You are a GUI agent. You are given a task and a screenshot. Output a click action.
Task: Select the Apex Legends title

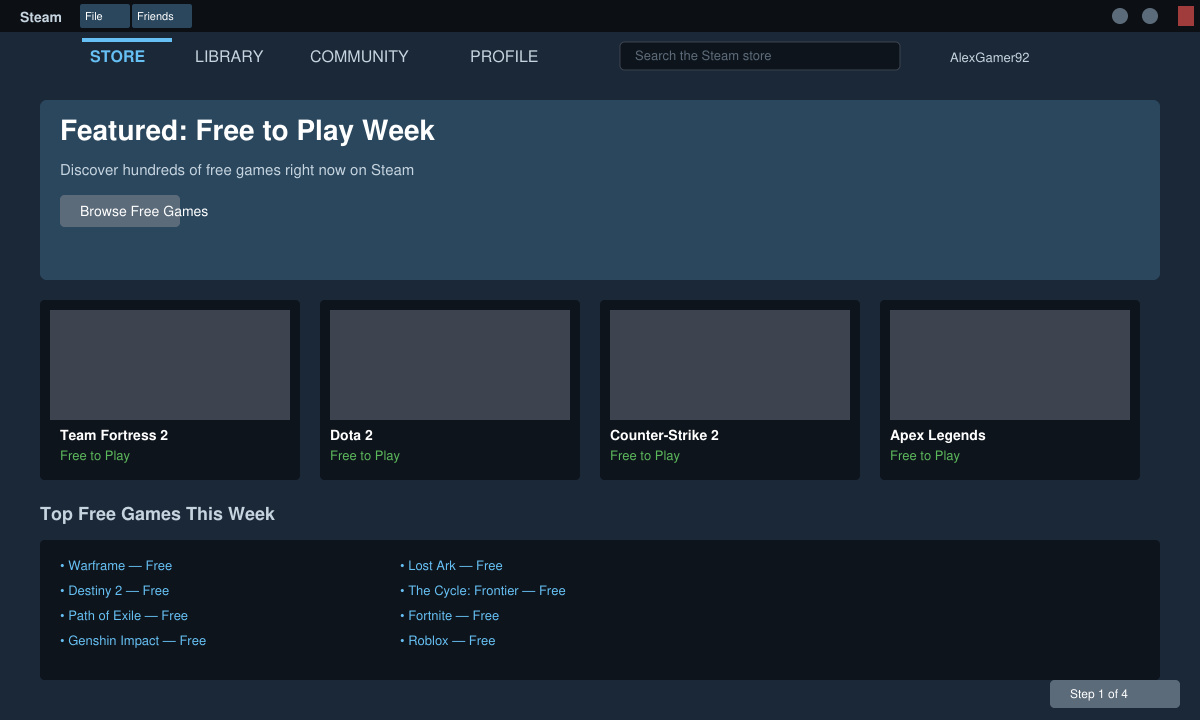938,435
